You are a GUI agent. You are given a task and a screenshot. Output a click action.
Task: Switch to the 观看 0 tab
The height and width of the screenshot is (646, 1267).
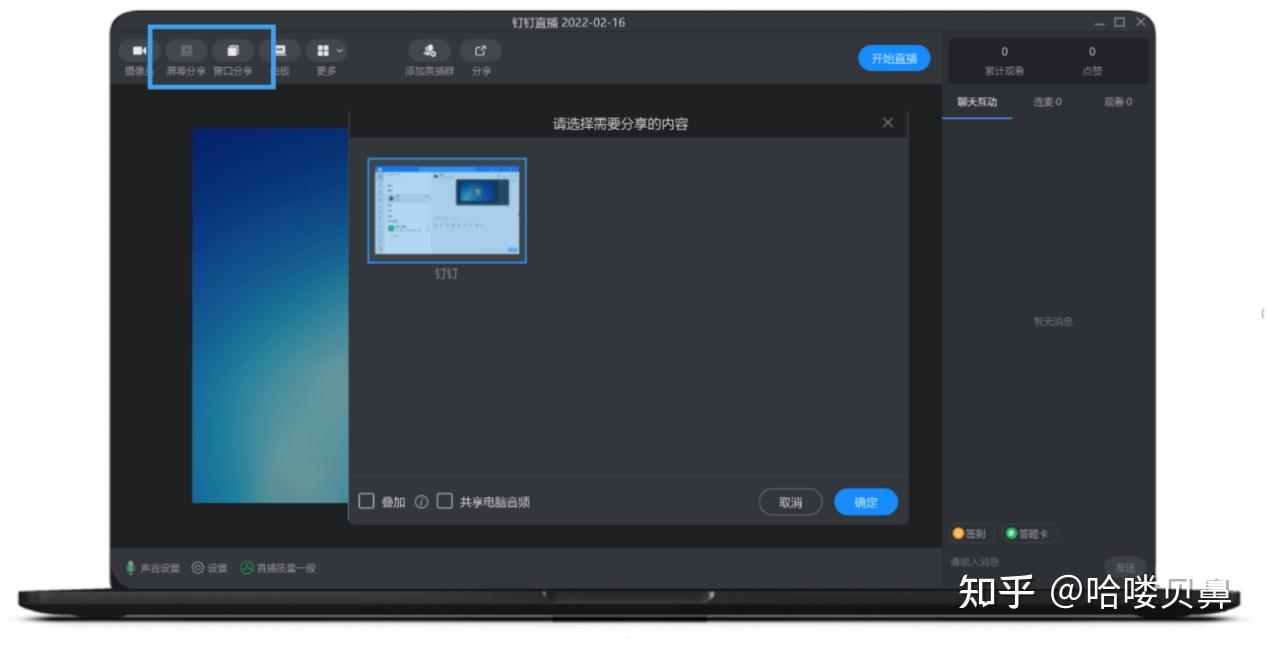coord(1117,102)
